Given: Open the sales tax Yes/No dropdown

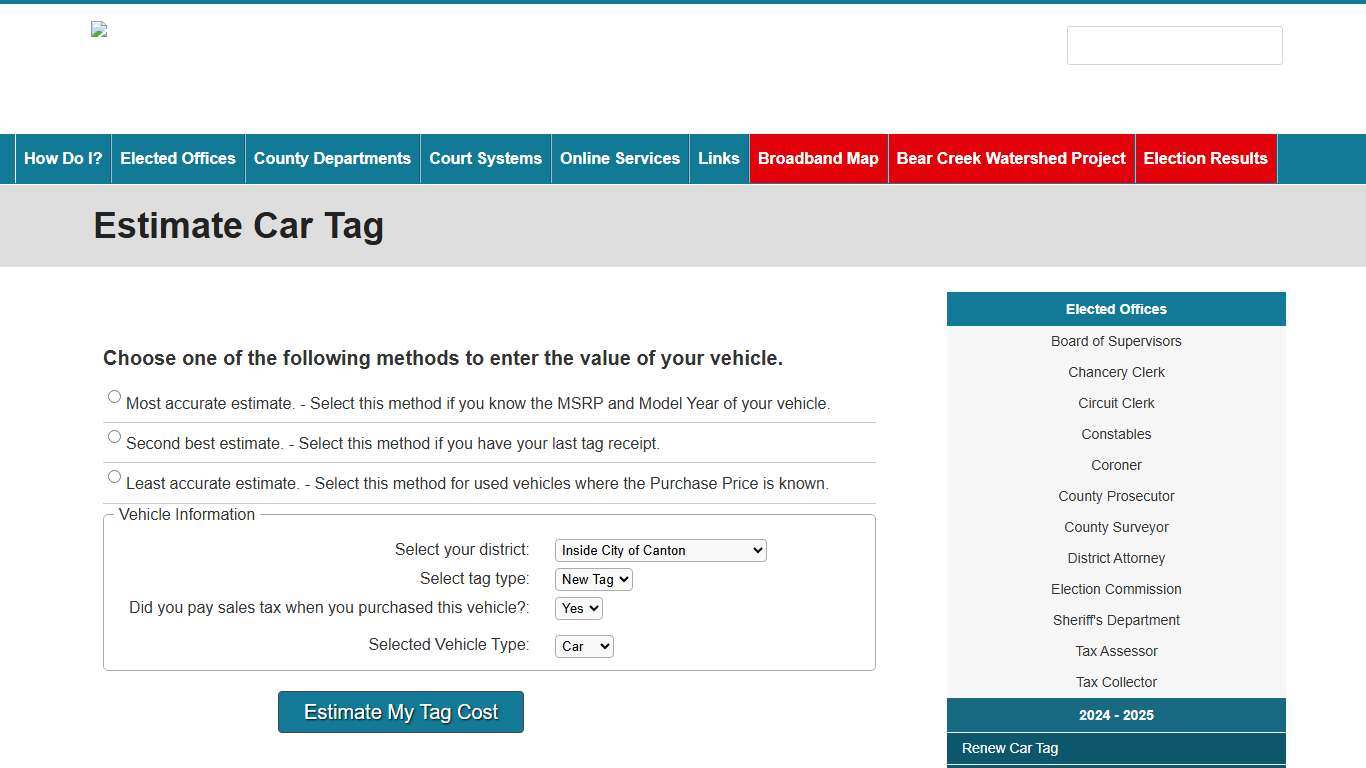Looking at the screenshot, I should [578, 608].
